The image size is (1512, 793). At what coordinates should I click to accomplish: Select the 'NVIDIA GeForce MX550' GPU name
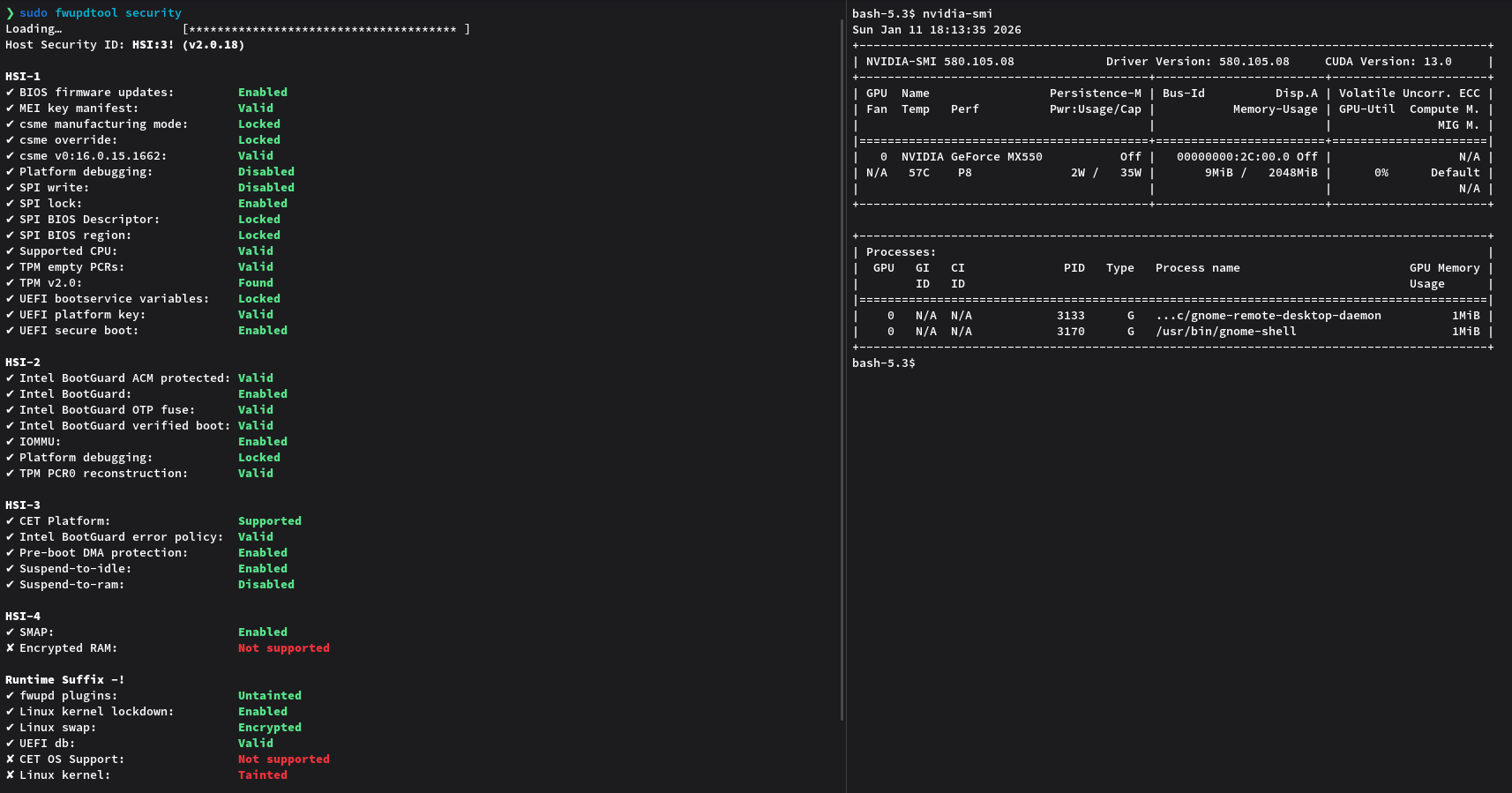coord(972,157)
